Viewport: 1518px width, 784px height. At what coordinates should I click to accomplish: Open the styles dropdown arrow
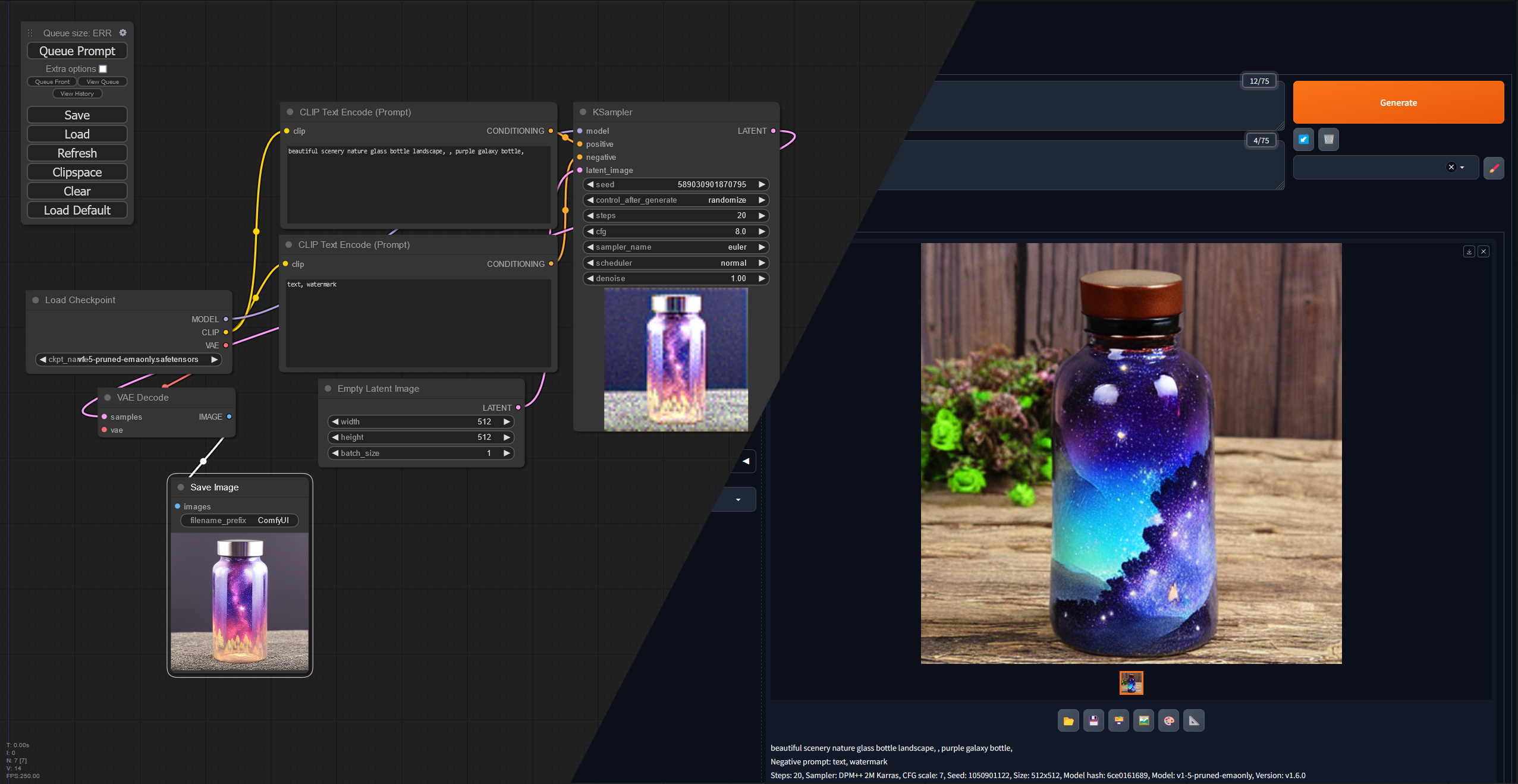pyautogui.click(x=1462, y=168)
